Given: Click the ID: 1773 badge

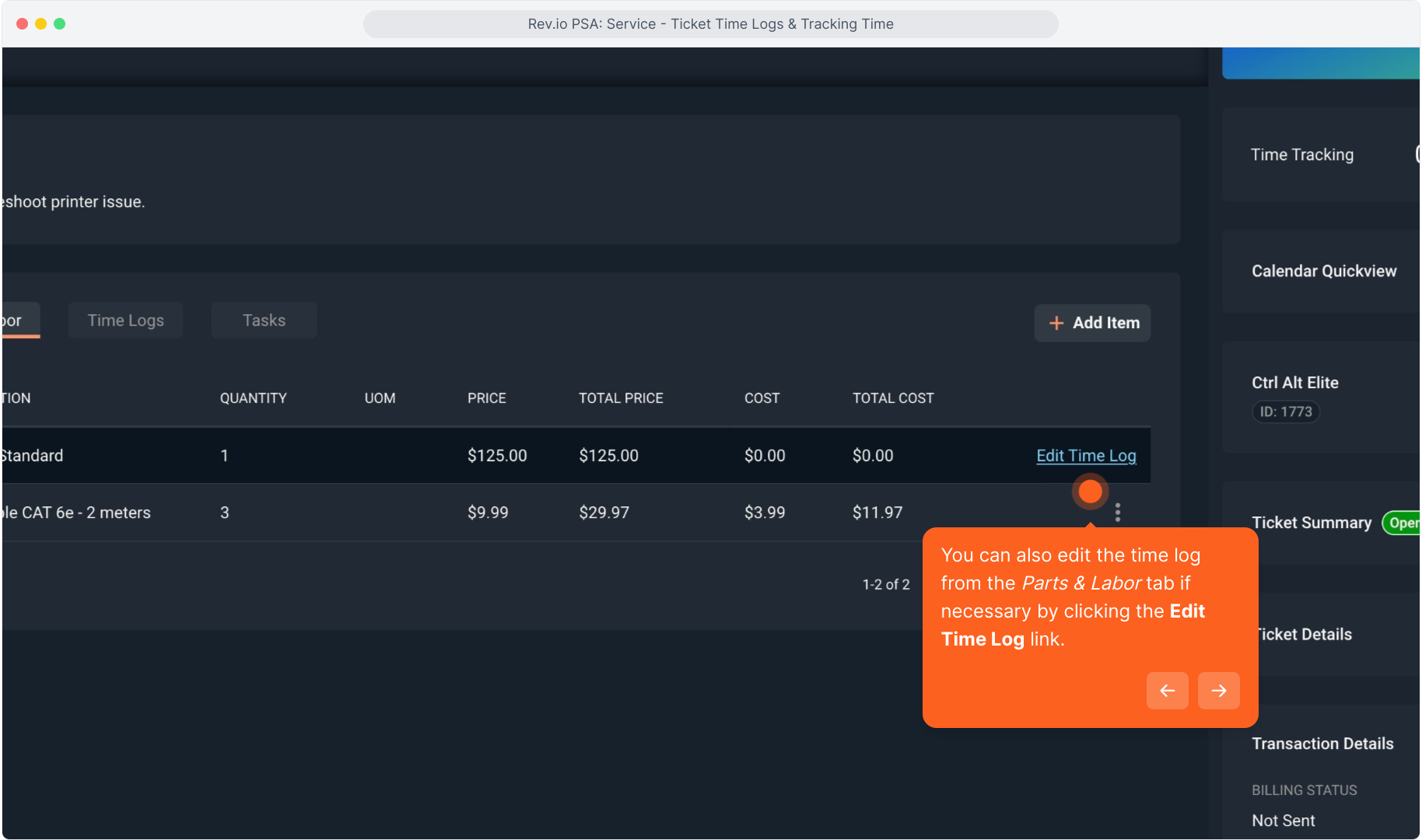Looking at the screenshot, I should (x=1286, y=412).
